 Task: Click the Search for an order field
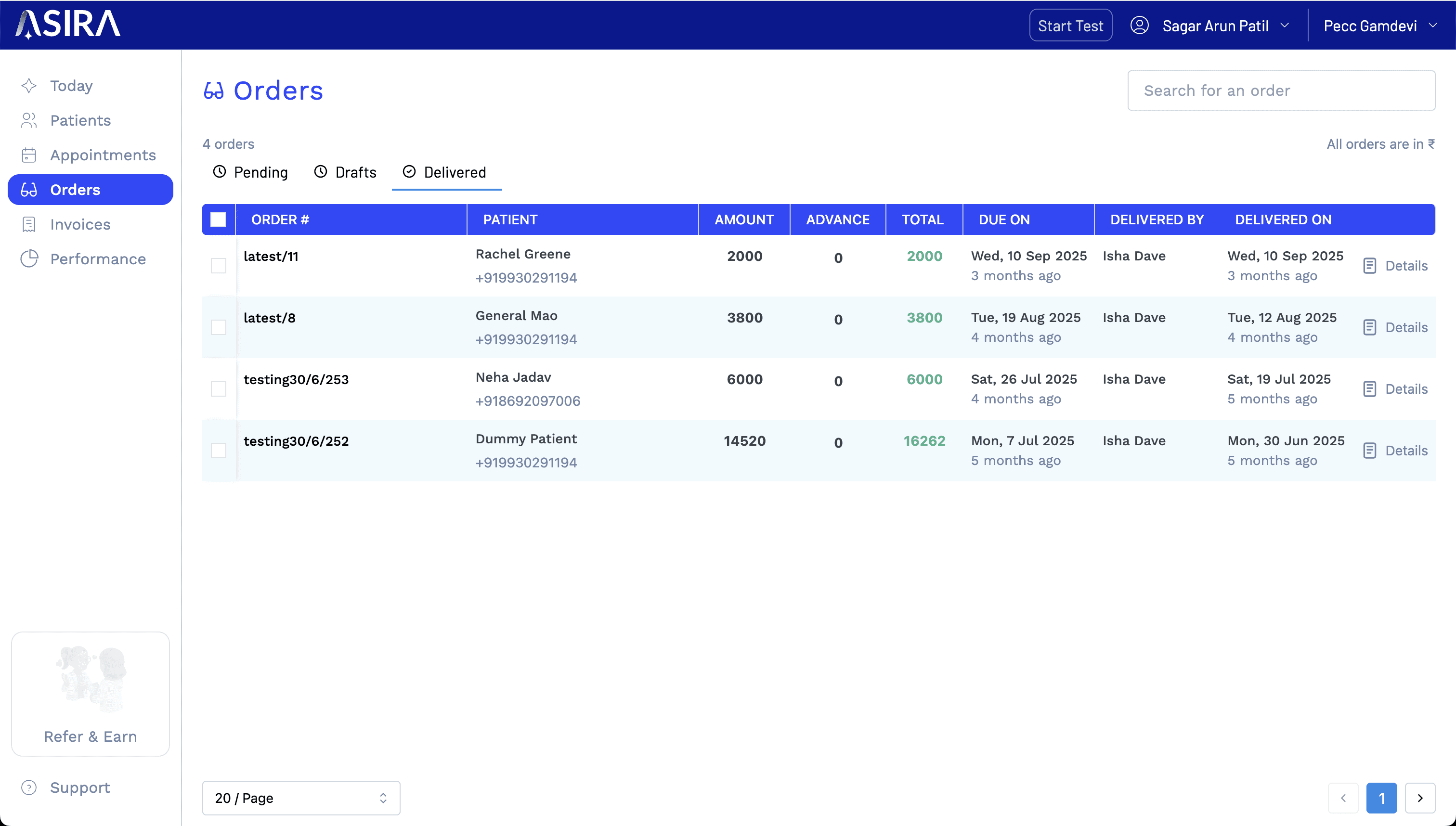tap(1281, 91)
